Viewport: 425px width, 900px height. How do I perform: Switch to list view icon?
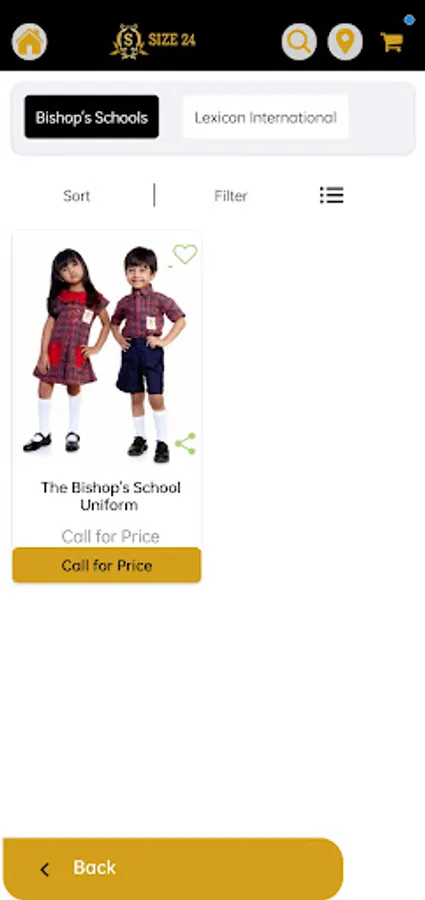(331, 195)
